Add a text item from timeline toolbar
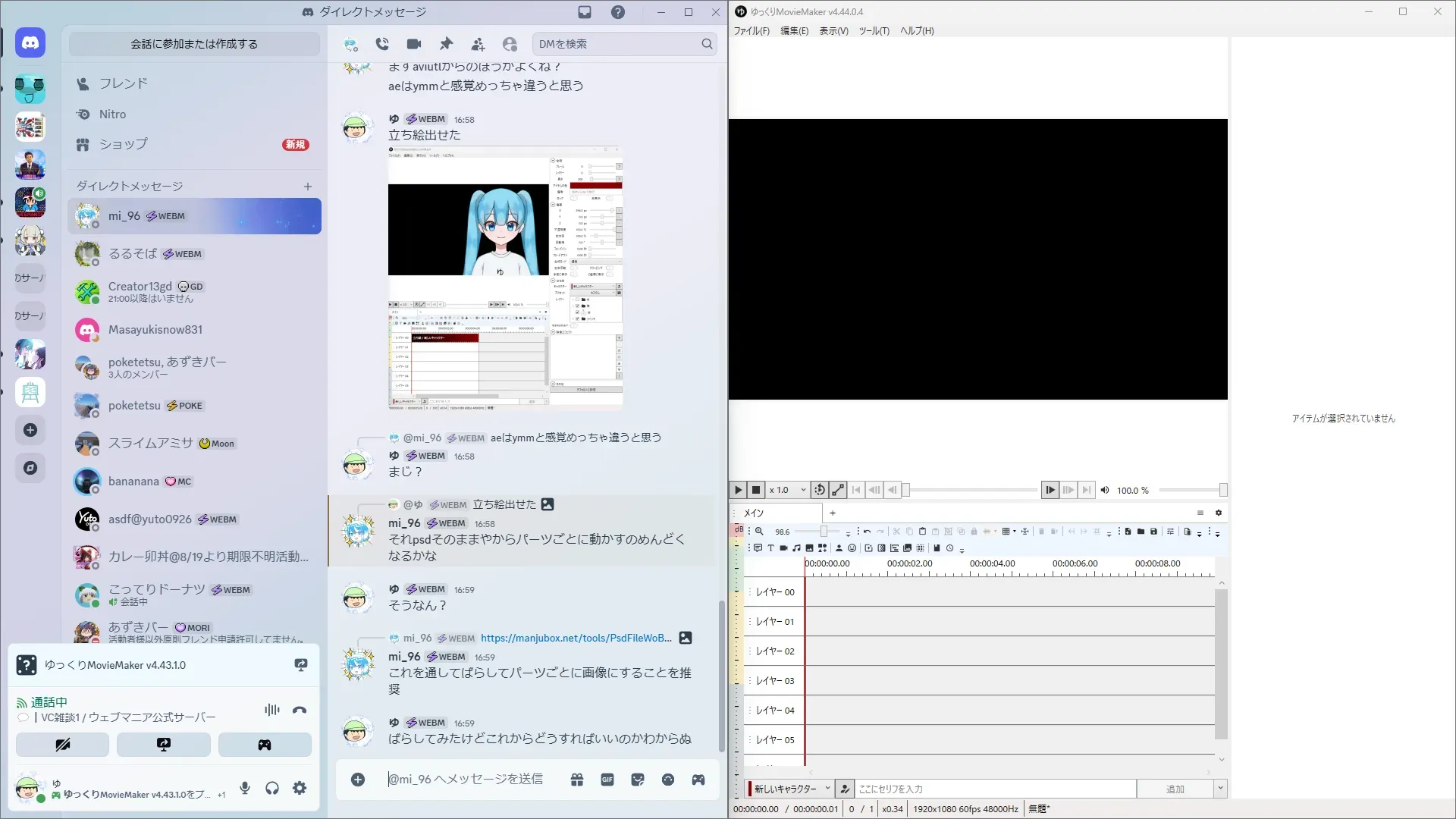Screen dimensions: 1456x819 click(770, 548)
